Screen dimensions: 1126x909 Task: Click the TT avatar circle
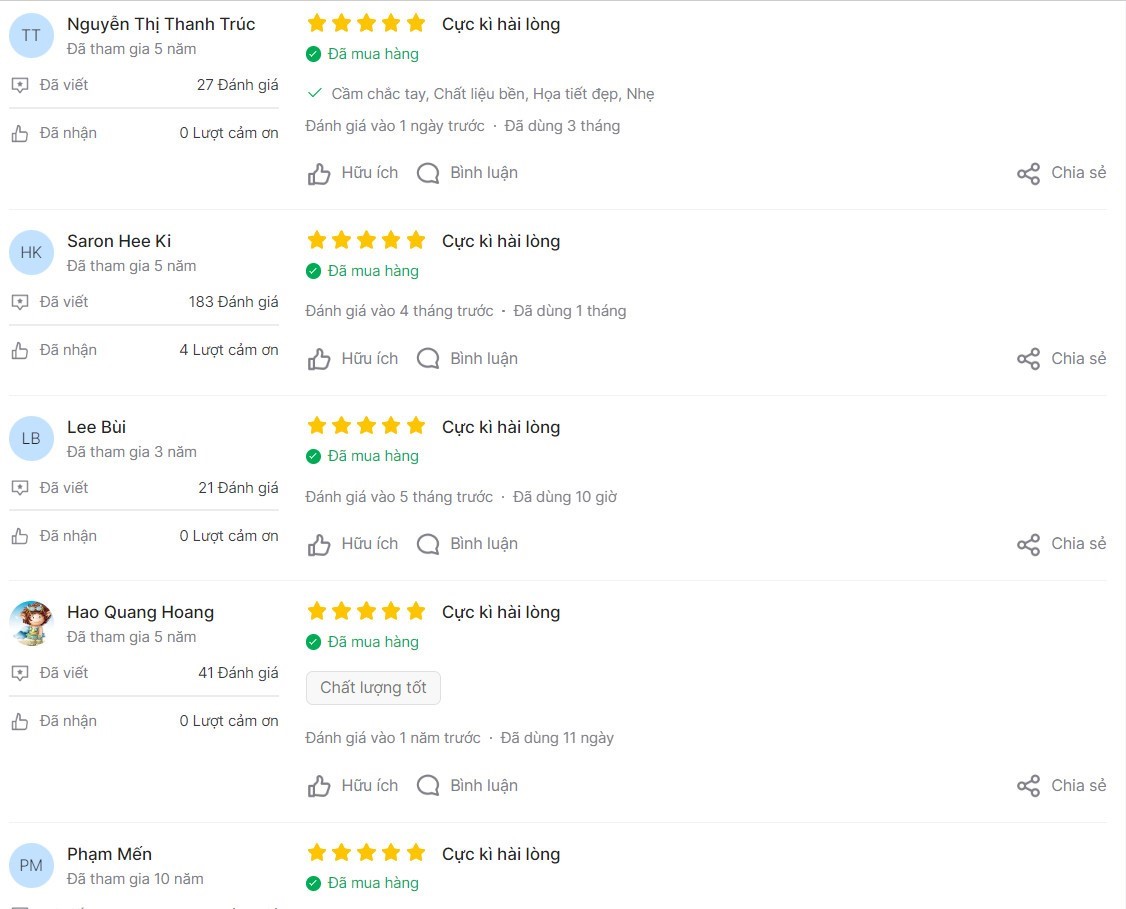[x=31, y=36]
